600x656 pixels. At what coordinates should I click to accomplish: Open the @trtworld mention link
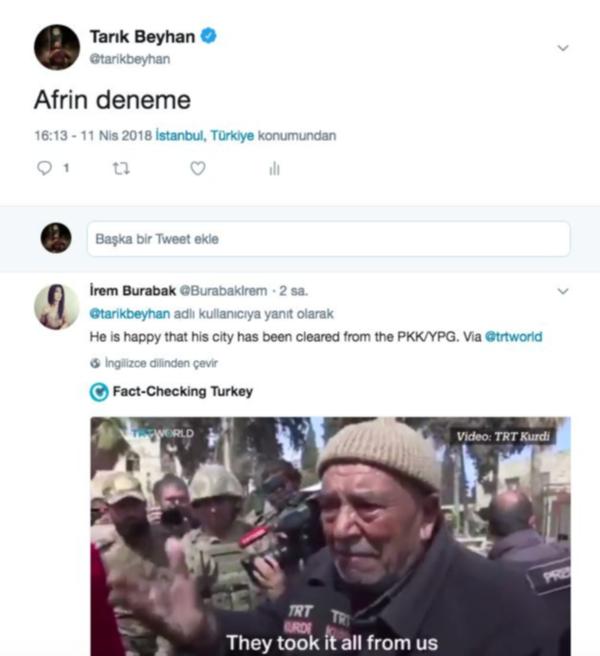513,337
